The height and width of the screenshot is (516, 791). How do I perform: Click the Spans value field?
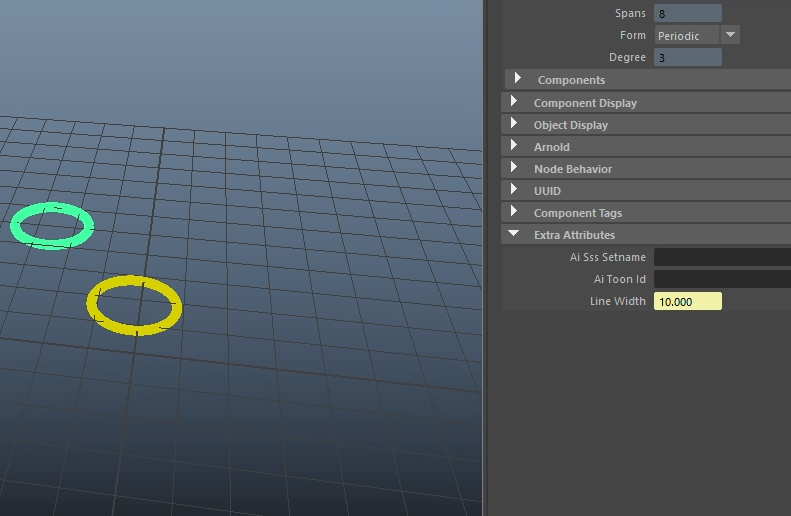[688, 13]
